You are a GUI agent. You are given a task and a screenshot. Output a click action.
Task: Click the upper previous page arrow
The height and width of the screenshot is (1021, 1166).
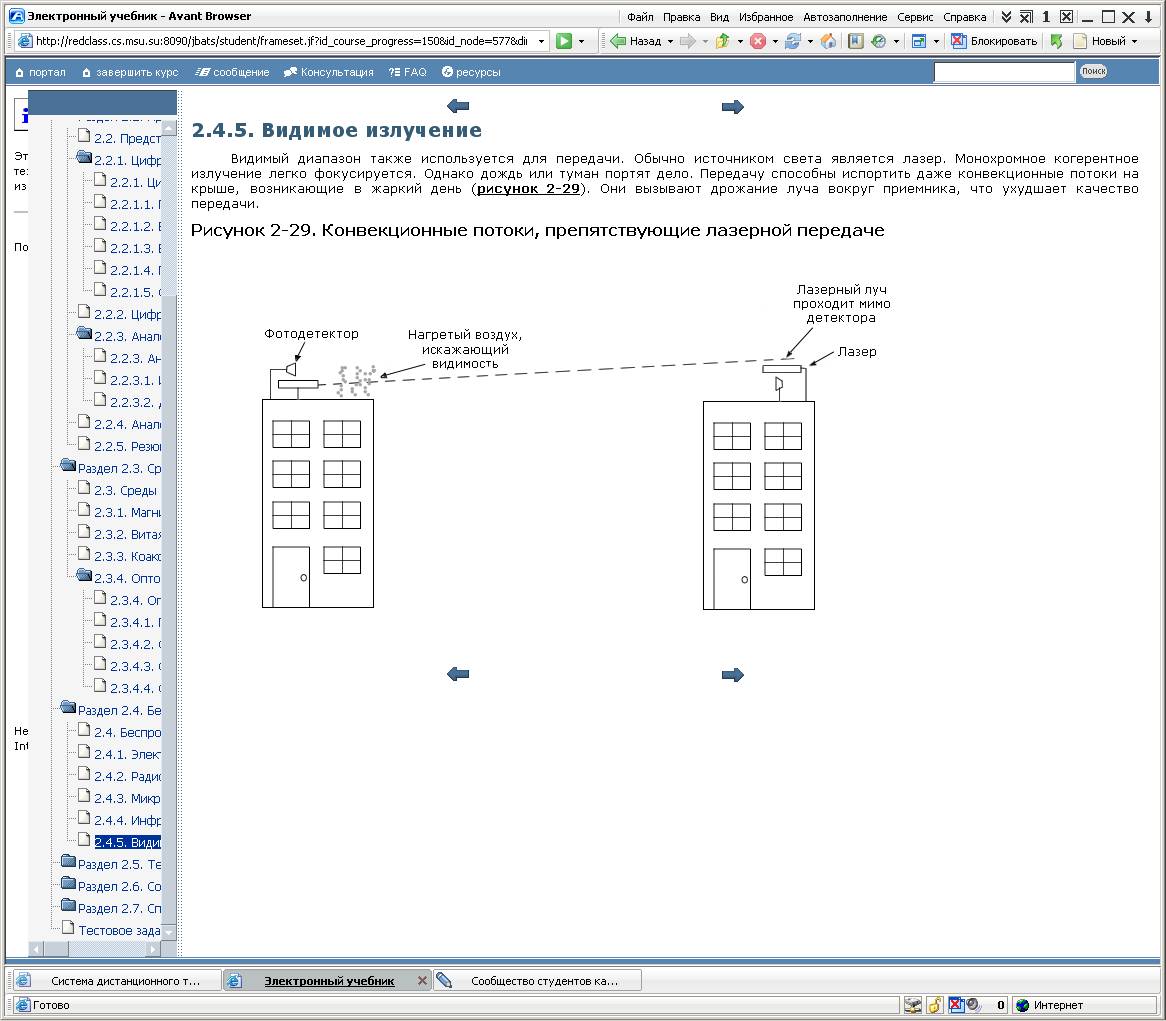[x=458, y=106]
